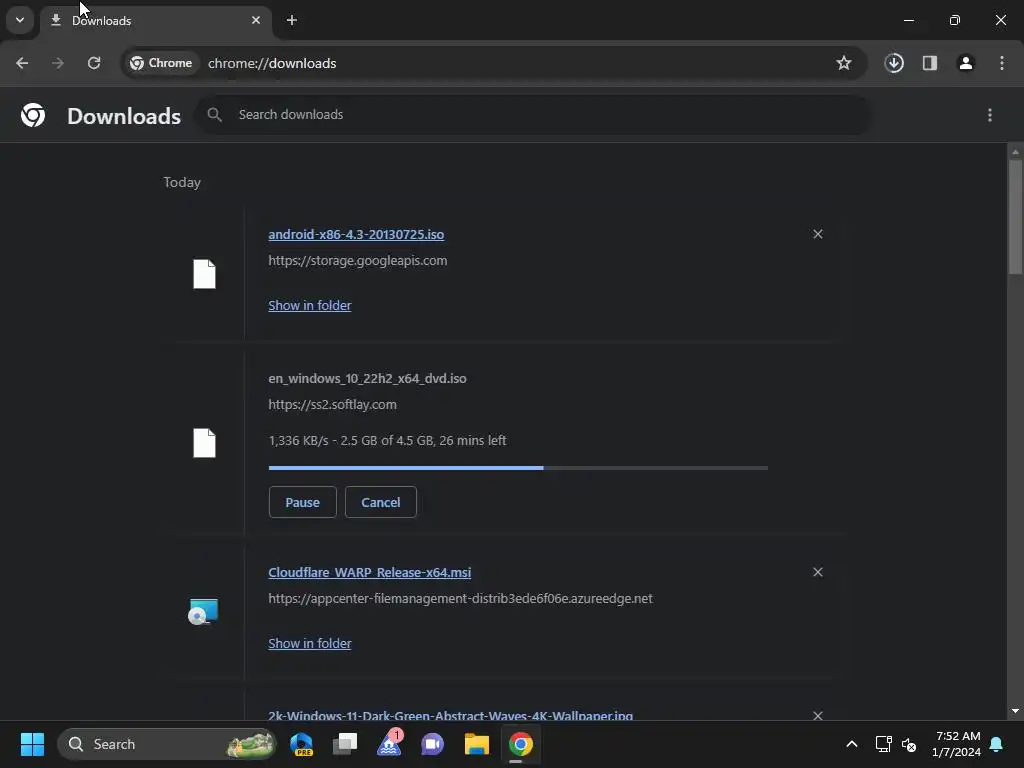Remove Cloudflare WARP msi from list

(818, 573)
